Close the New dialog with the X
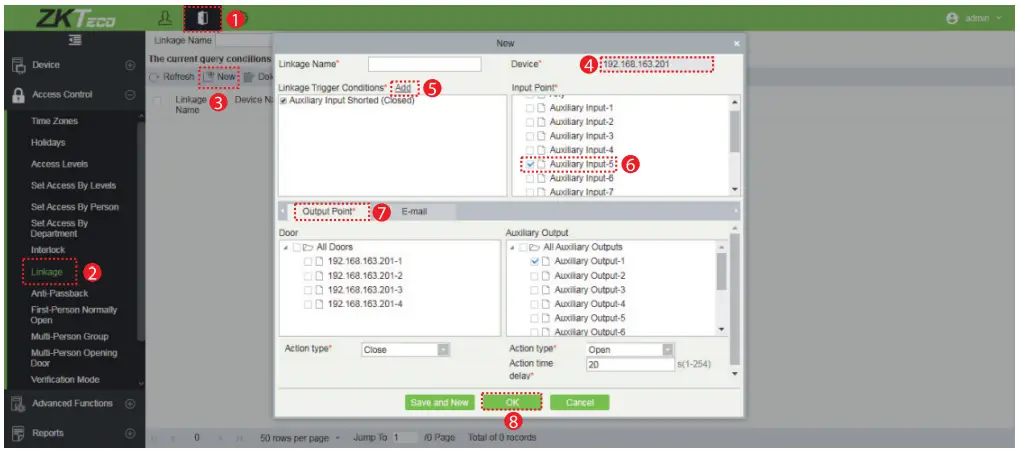The height and width of the screenshot is (452, 1021). click(x=736, y=44)
